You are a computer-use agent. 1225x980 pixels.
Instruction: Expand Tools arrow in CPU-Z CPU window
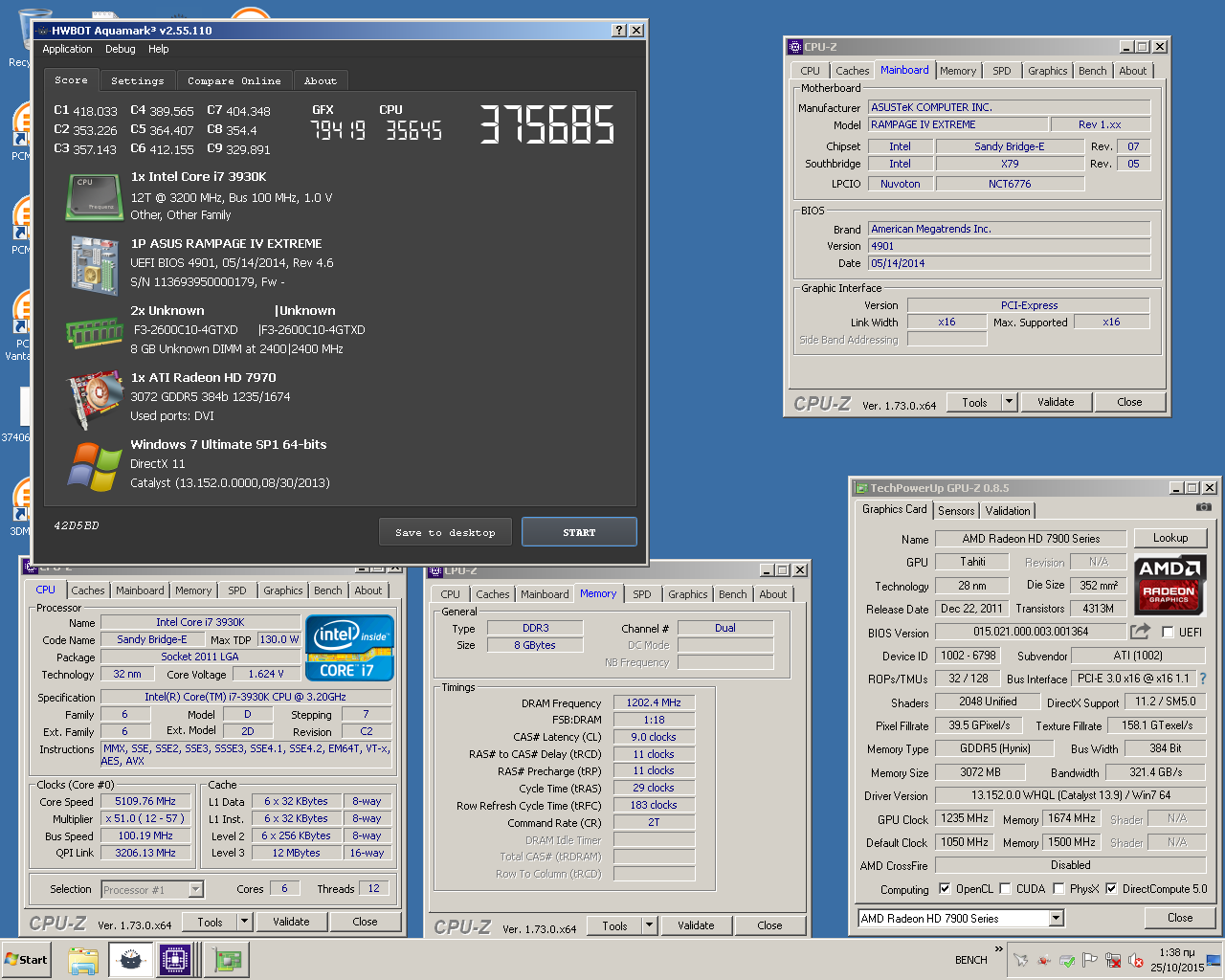click(244, 923)
